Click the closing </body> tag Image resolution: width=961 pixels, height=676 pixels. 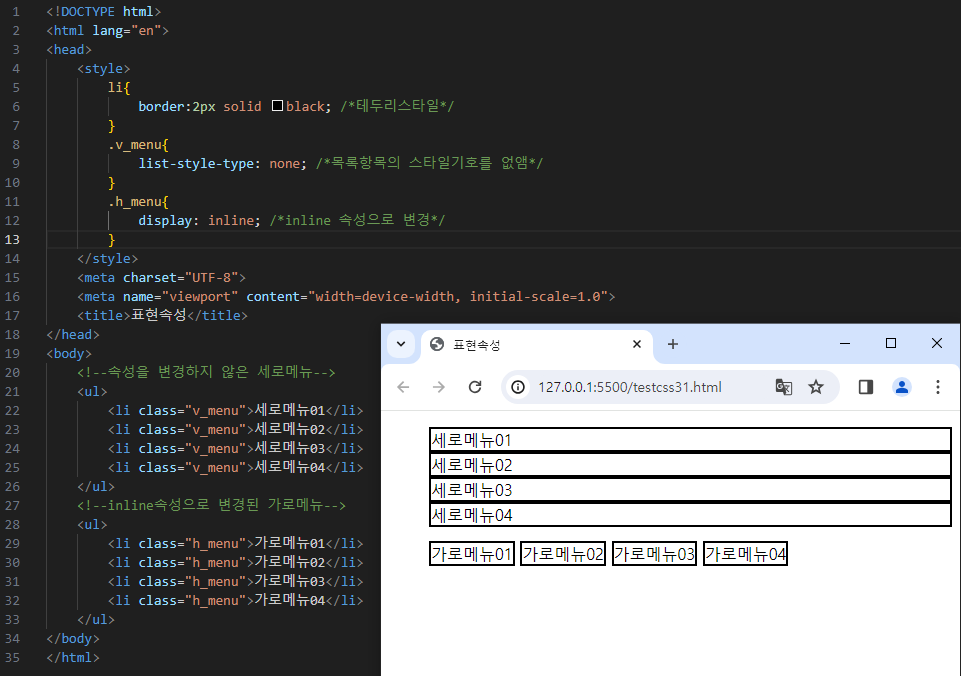(x=72, y=639)
